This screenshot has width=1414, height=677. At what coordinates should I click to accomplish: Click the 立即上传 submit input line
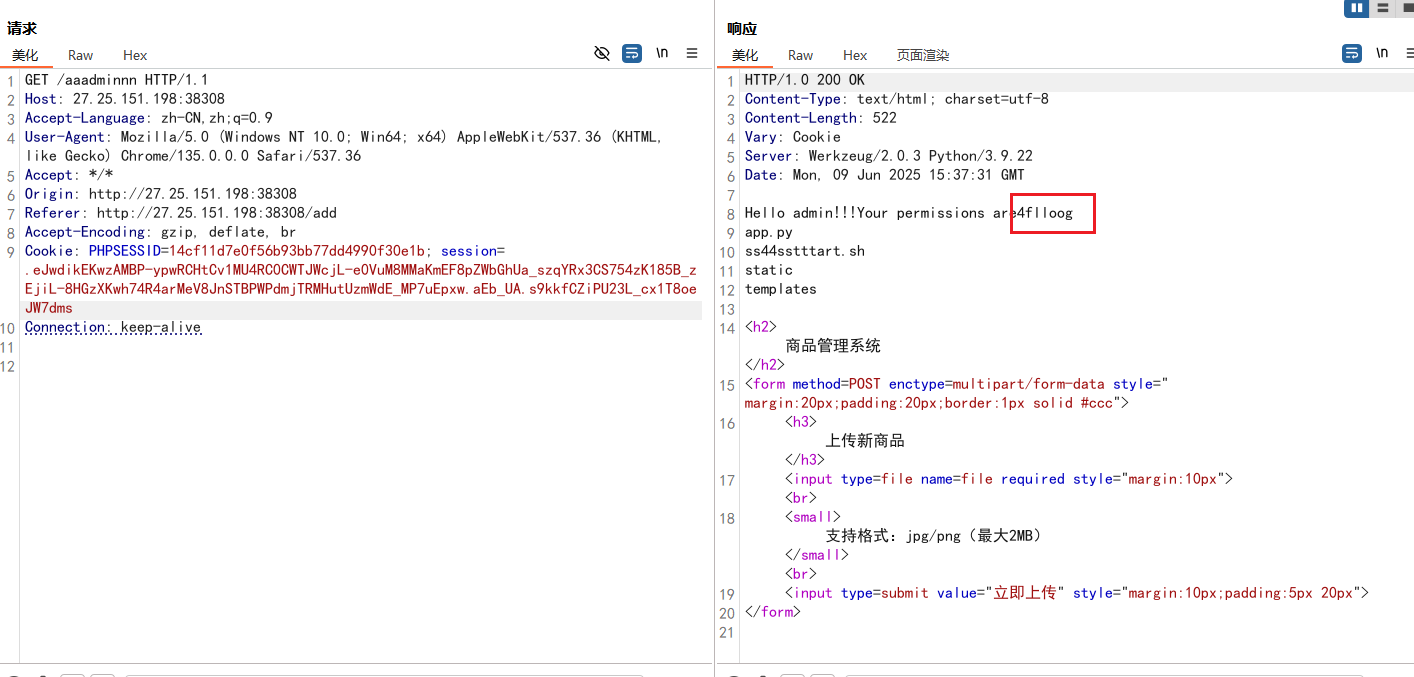[1077, 593]
